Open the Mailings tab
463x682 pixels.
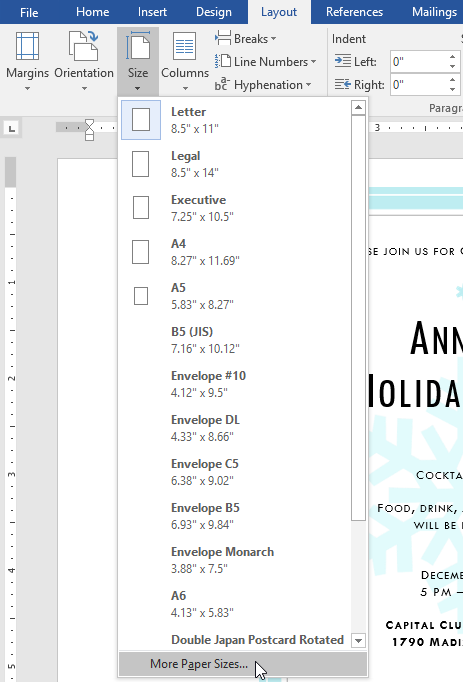click(x=434, y=12)
